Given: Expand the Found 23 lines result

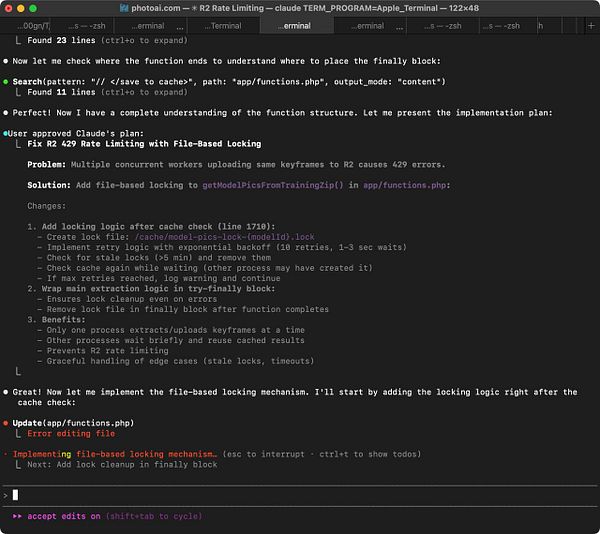Looking at the screenshot, I should [107, 40].
